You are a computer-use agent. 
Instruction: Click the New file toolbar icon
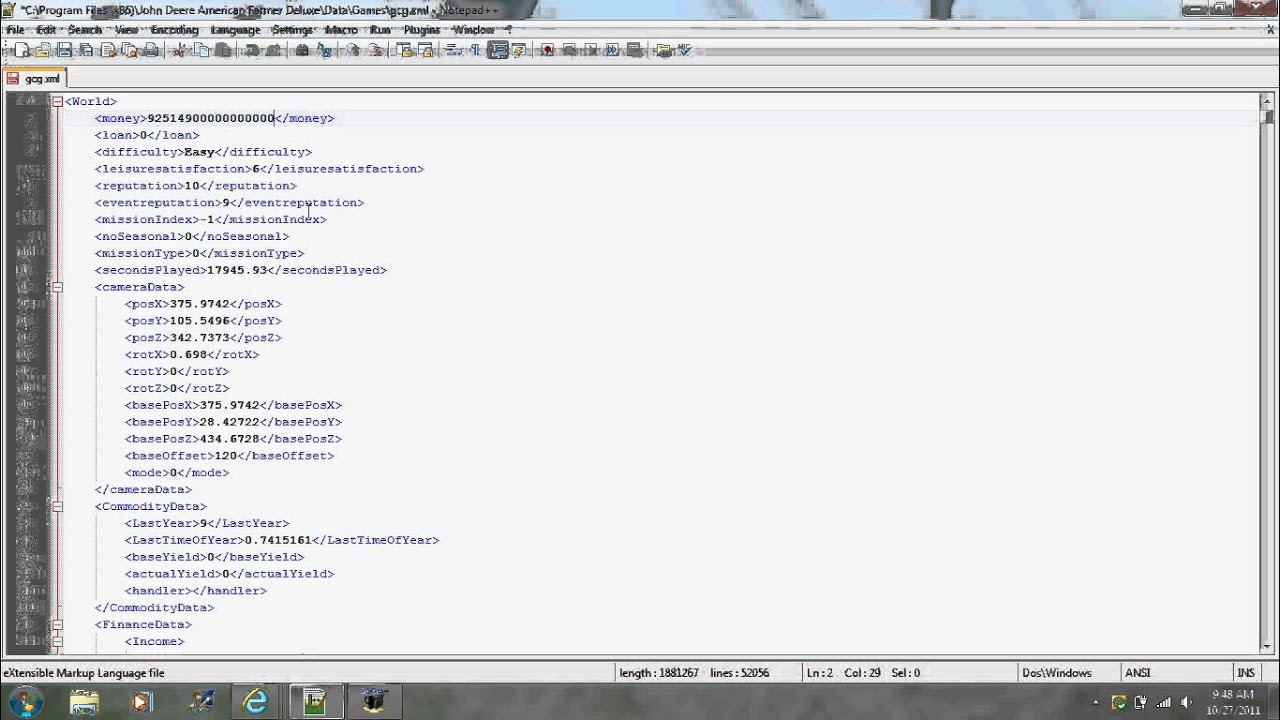[x=21, y=50]
